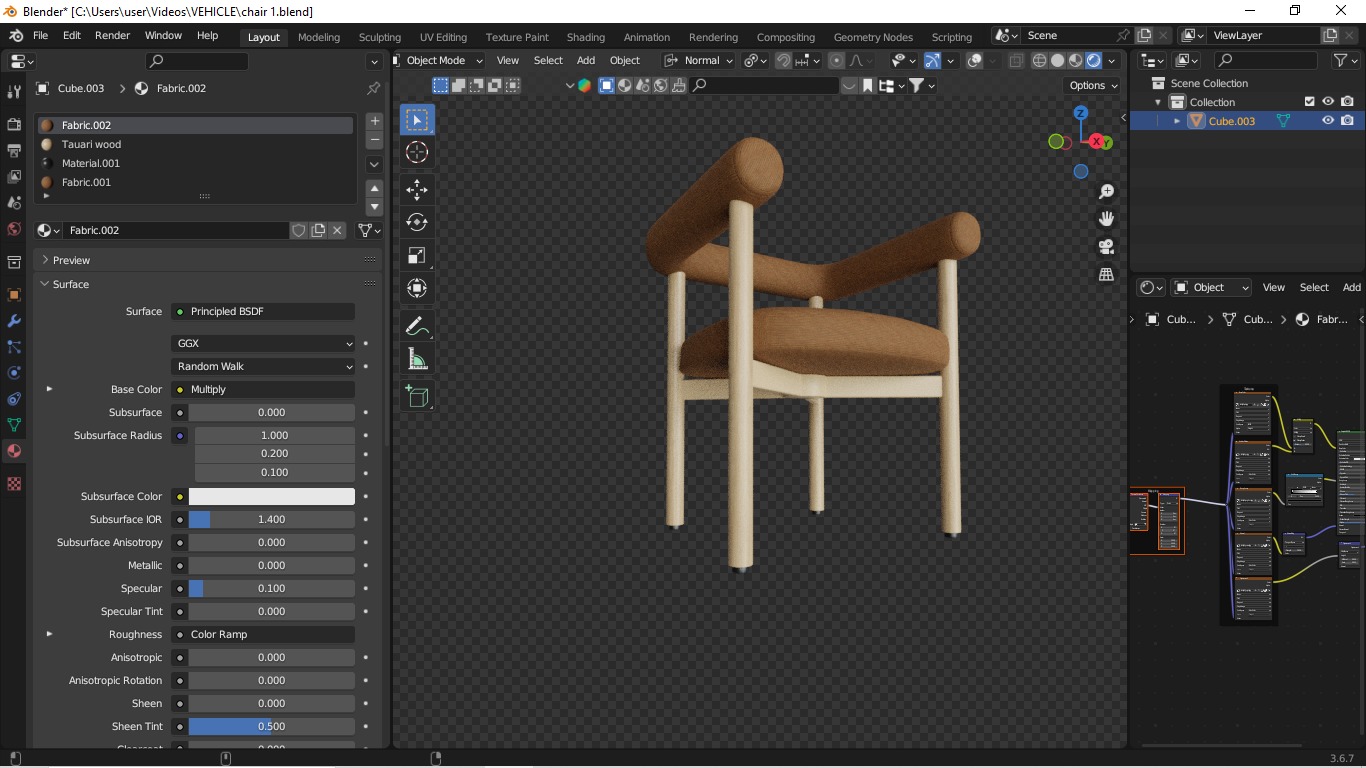Open the Tool properties tab
The width and height of the screenshot is (1366, 768).
[14, 92]
